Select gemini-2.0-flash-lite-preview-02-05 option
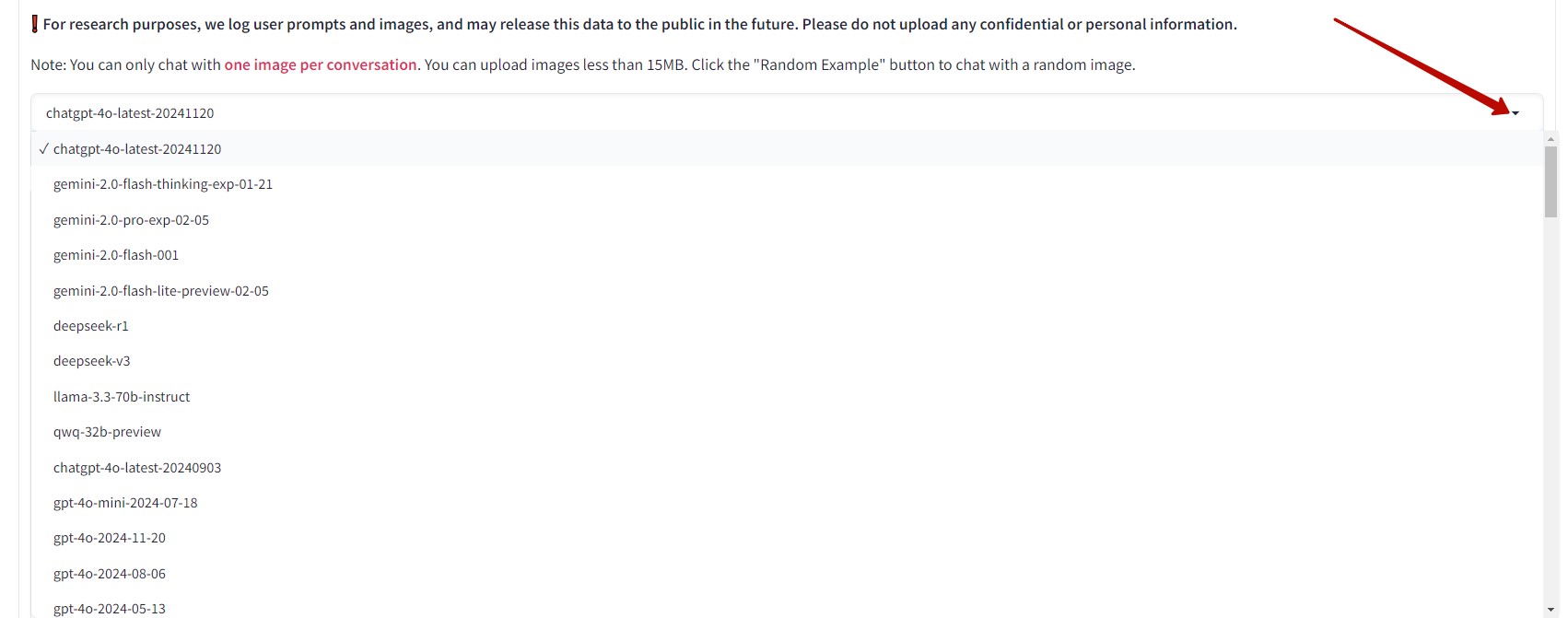This screenshot has width=1568, height=618. coord(161,291)
